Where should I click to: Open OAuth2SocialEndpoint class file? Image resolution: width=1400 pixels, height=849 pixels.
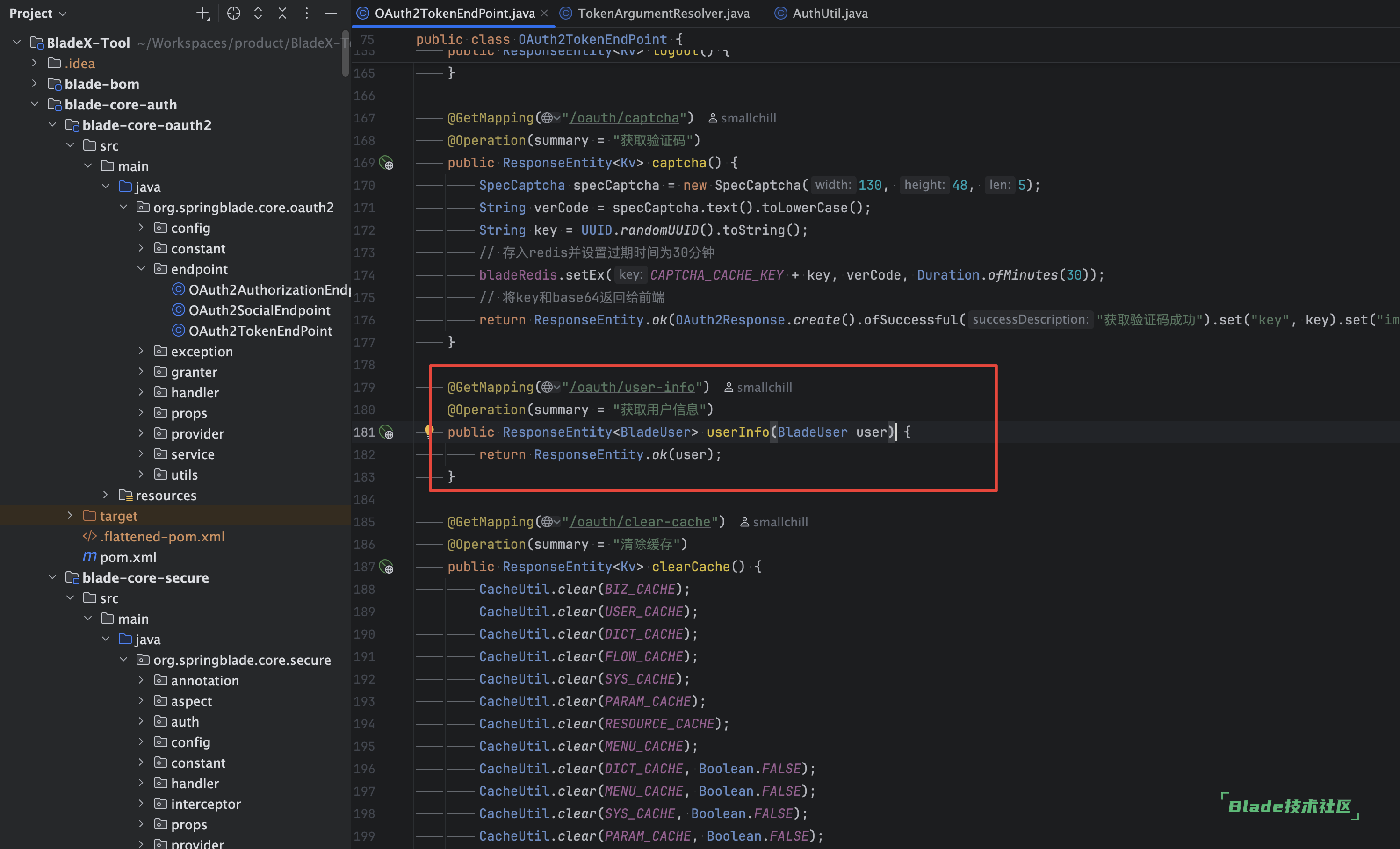coord(251,310)
